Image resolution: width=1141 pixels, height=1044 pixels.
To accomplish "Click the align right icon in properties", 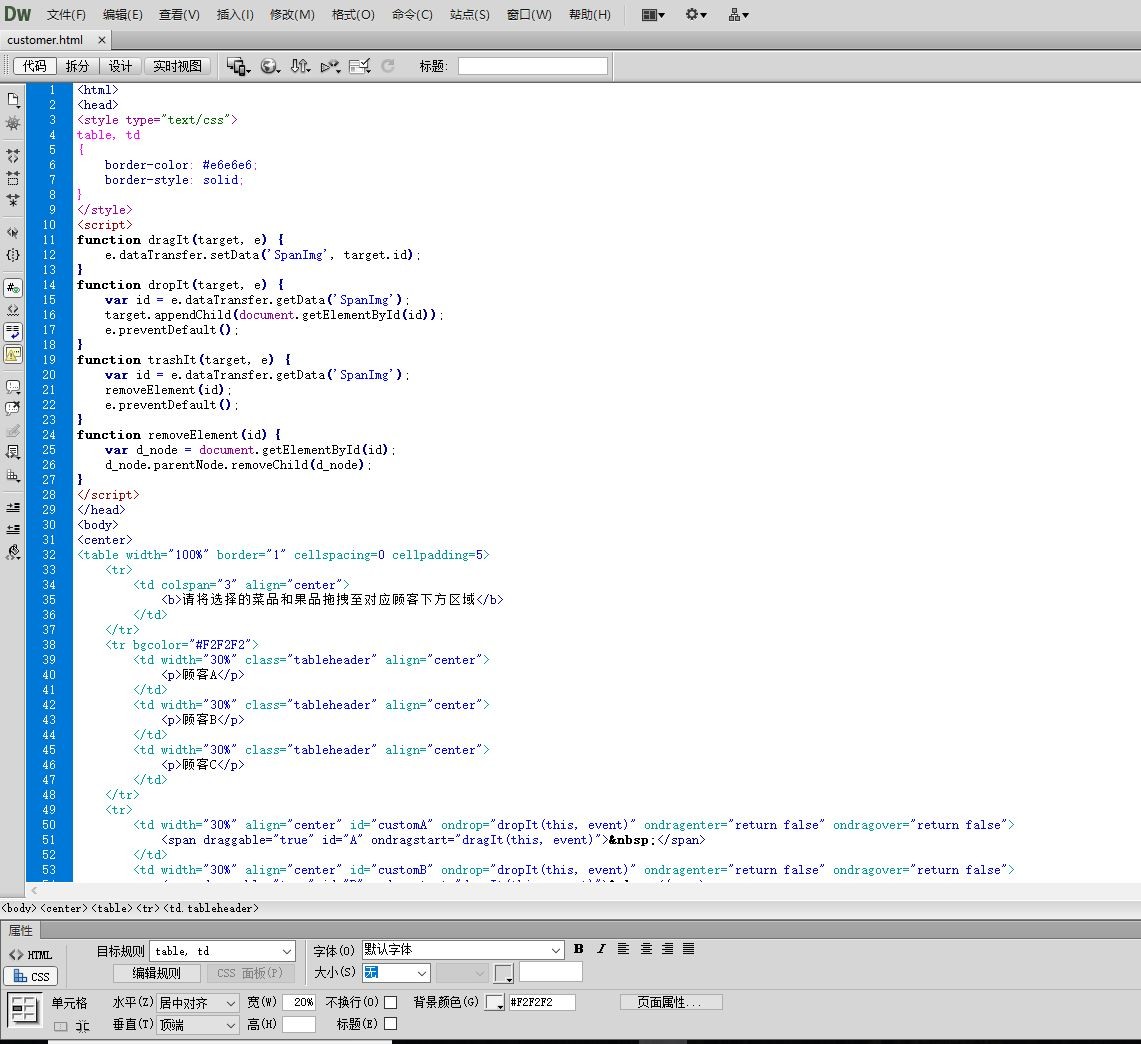I will (x=667, y=949).
